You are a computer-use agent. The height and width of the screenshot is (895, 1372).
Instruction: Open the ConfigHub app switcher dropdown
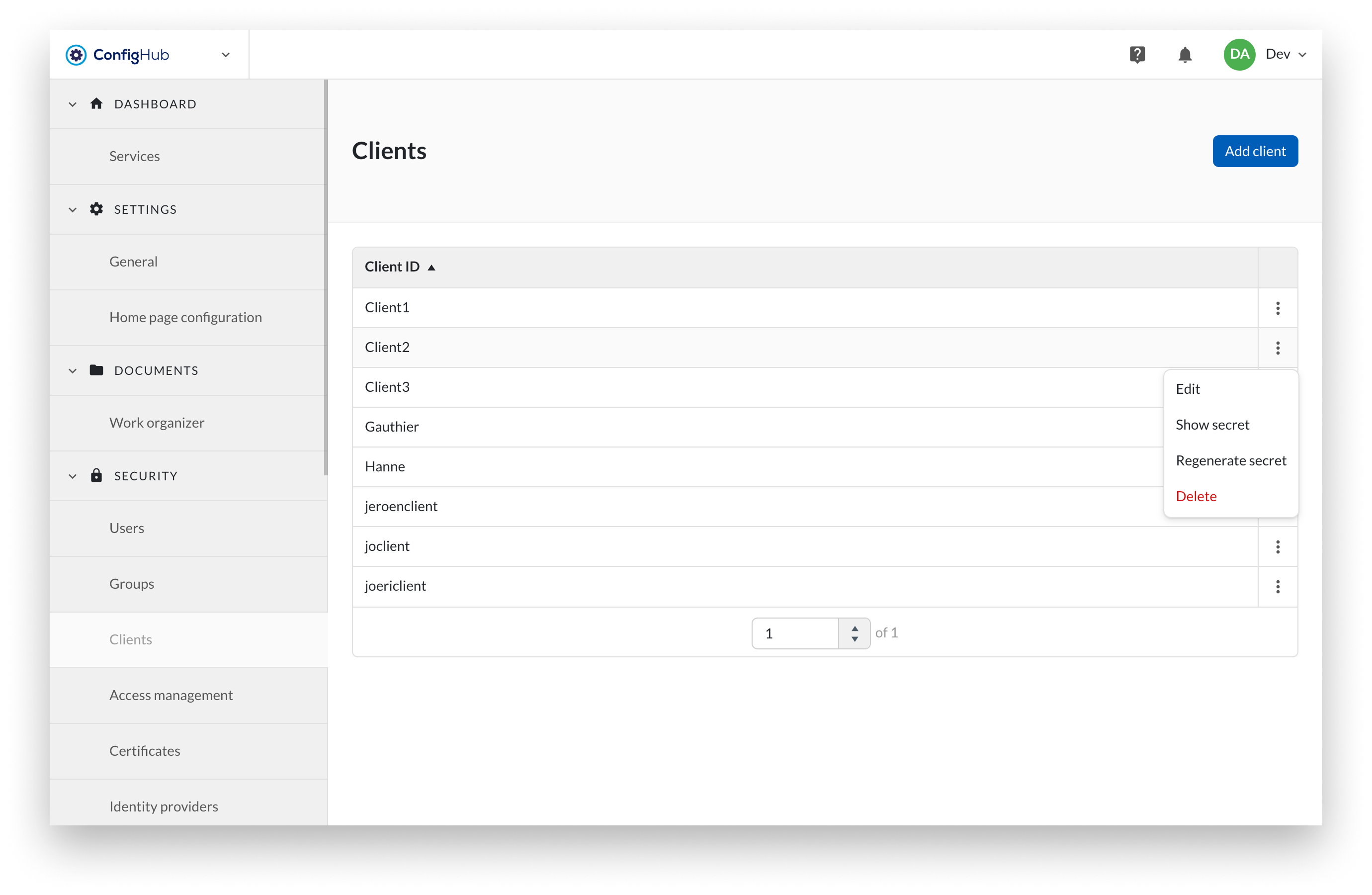(225, 55)
